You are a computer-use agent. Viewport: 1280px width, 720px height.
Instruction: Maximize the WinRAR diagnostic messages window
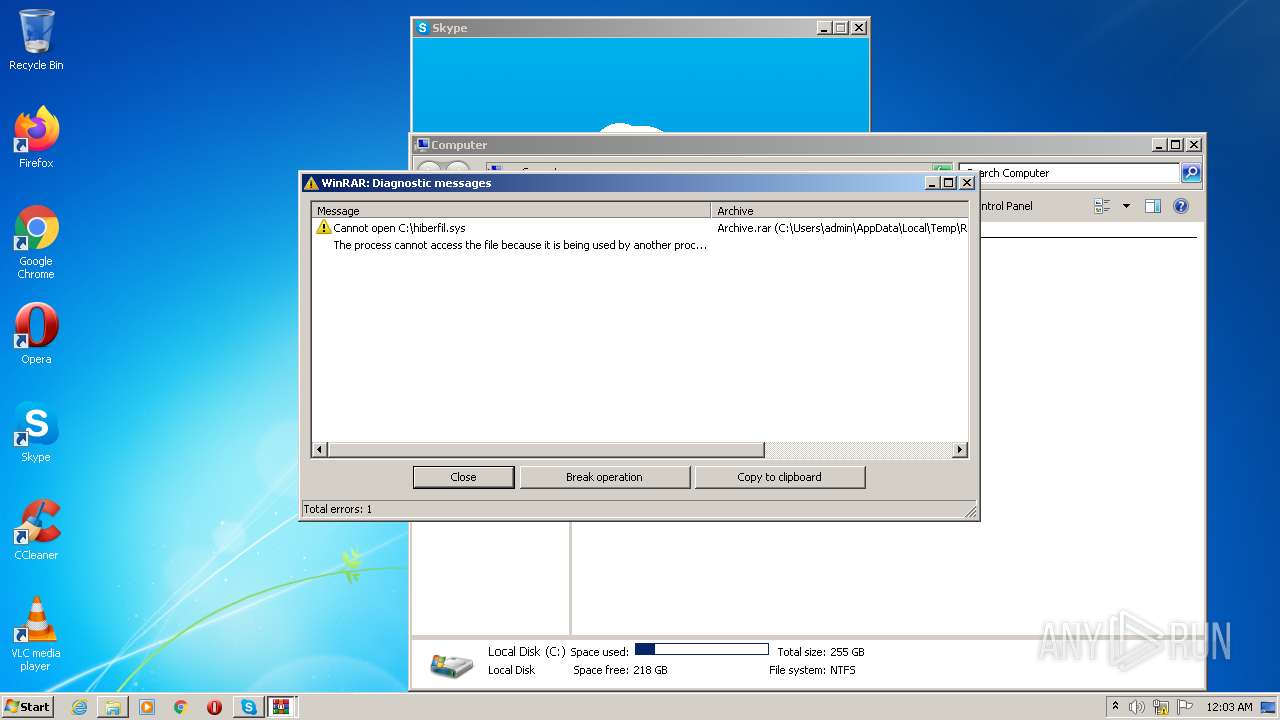(949, 183)
